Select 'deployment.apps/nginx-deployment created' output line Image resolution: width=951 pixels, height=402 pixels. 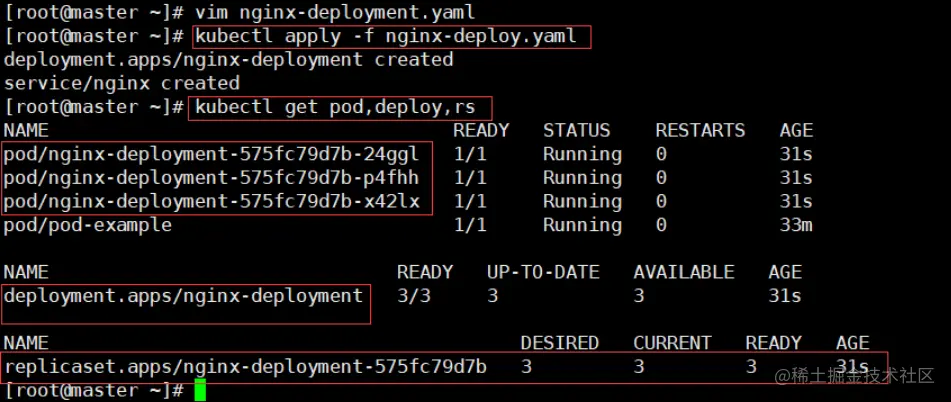click(x=229, y=59)
